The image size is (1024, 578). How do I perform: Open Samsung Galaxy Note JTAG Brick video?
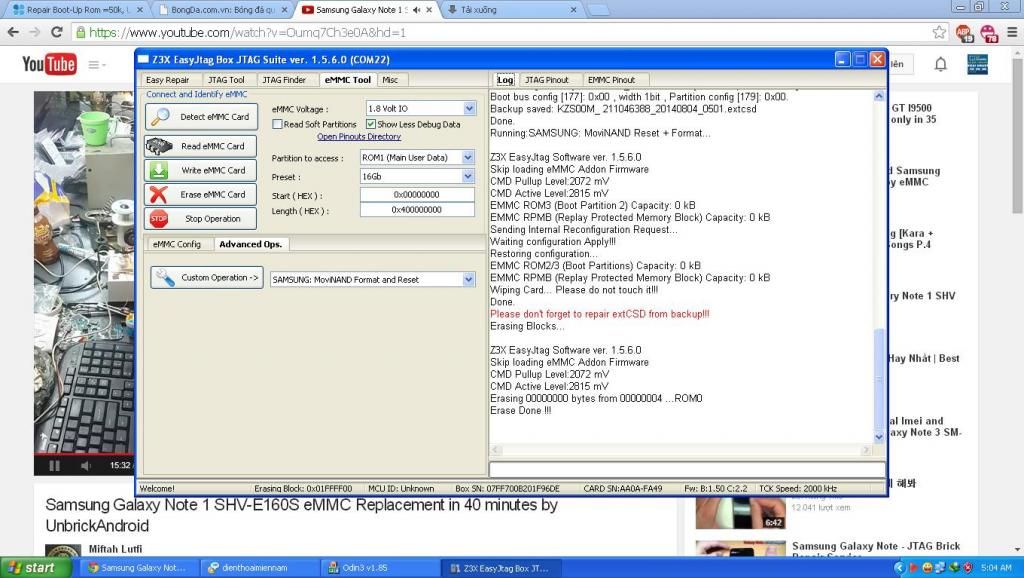[875, 546]
